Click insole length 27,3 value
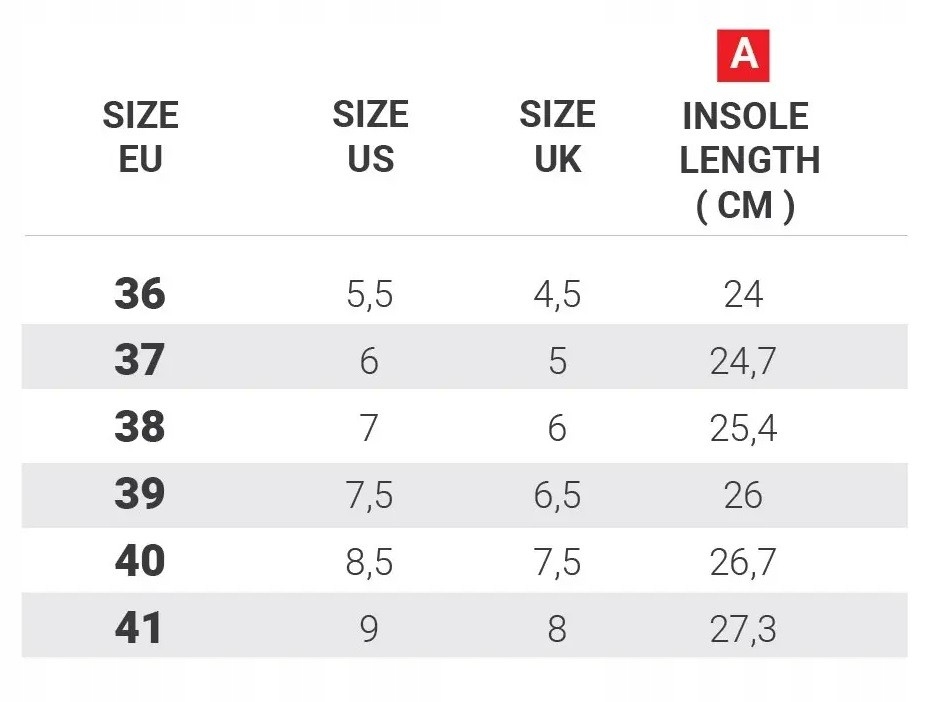Viewport: 930px width, 702px height. point(743,630)
